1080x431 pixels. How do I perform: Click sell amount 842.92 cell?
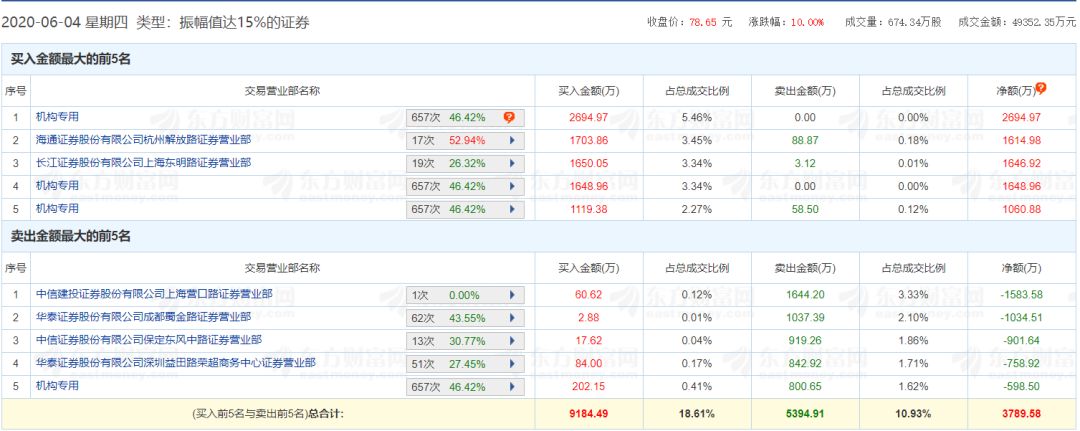pyautogui.click(x=804, y=363)
